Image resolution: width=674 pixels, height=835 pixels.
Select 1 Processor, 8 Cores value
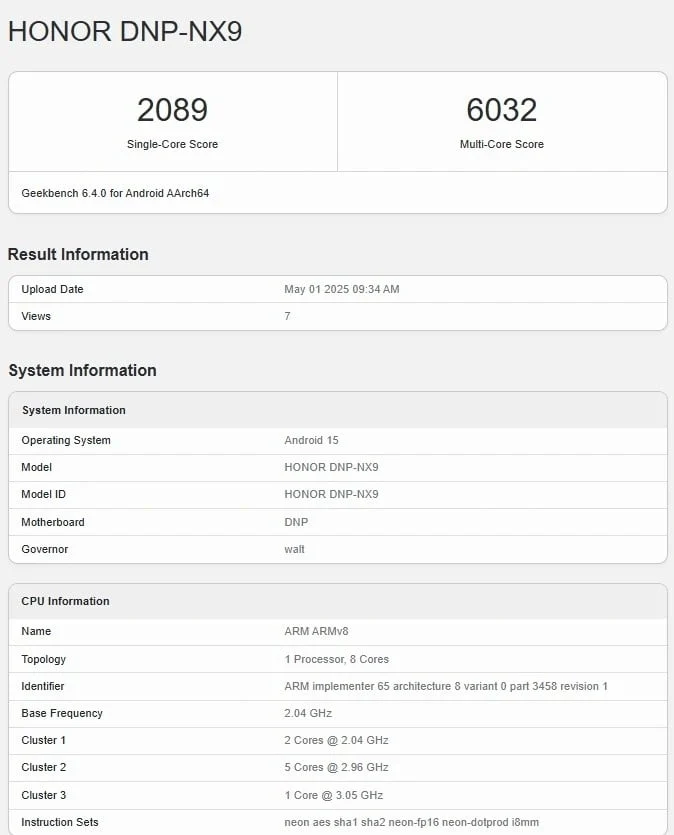(x=336, y=659)
